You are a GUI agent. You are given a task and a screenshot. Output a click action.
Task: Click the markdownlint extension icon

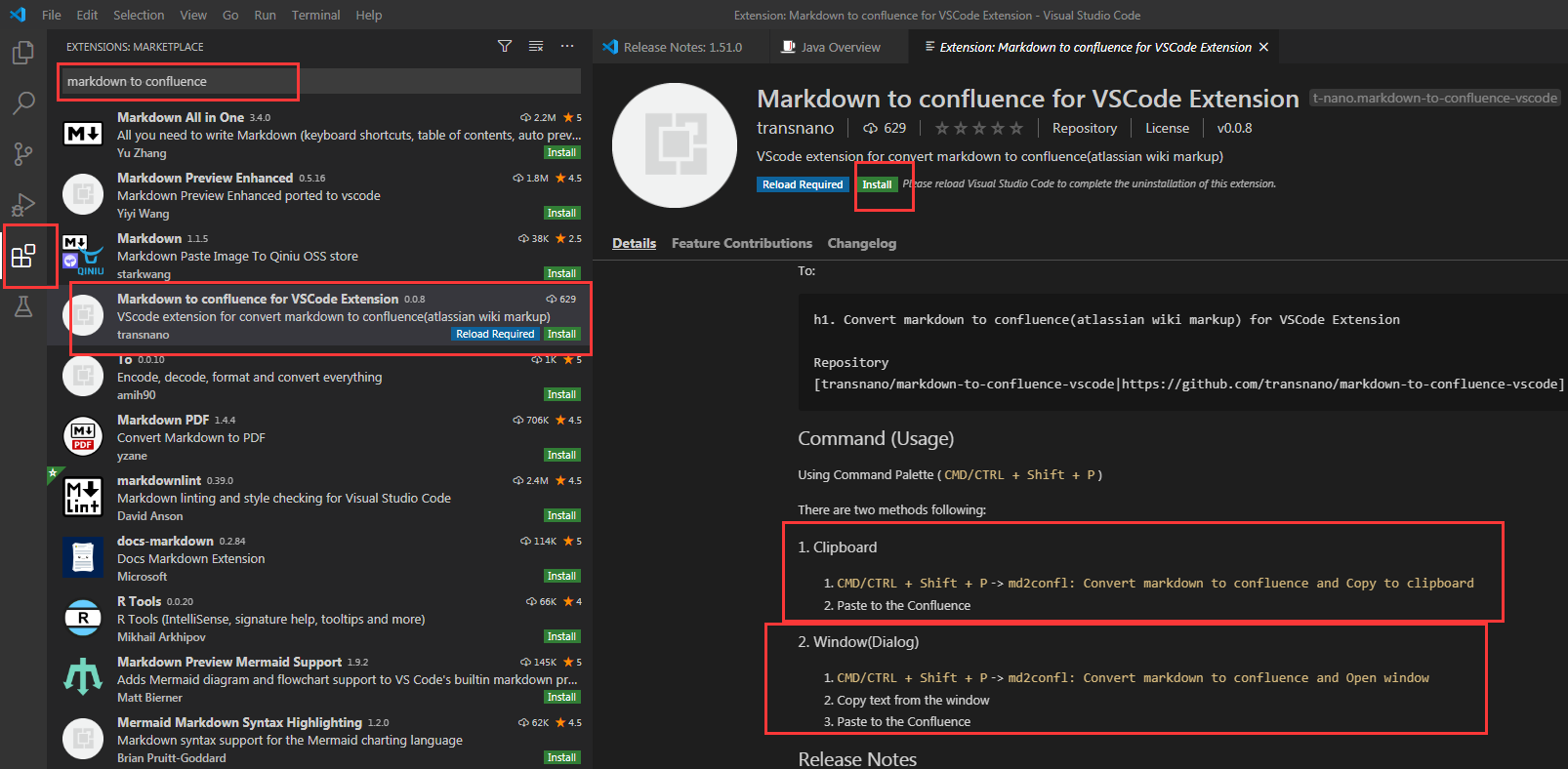click(x=83, y=497)
